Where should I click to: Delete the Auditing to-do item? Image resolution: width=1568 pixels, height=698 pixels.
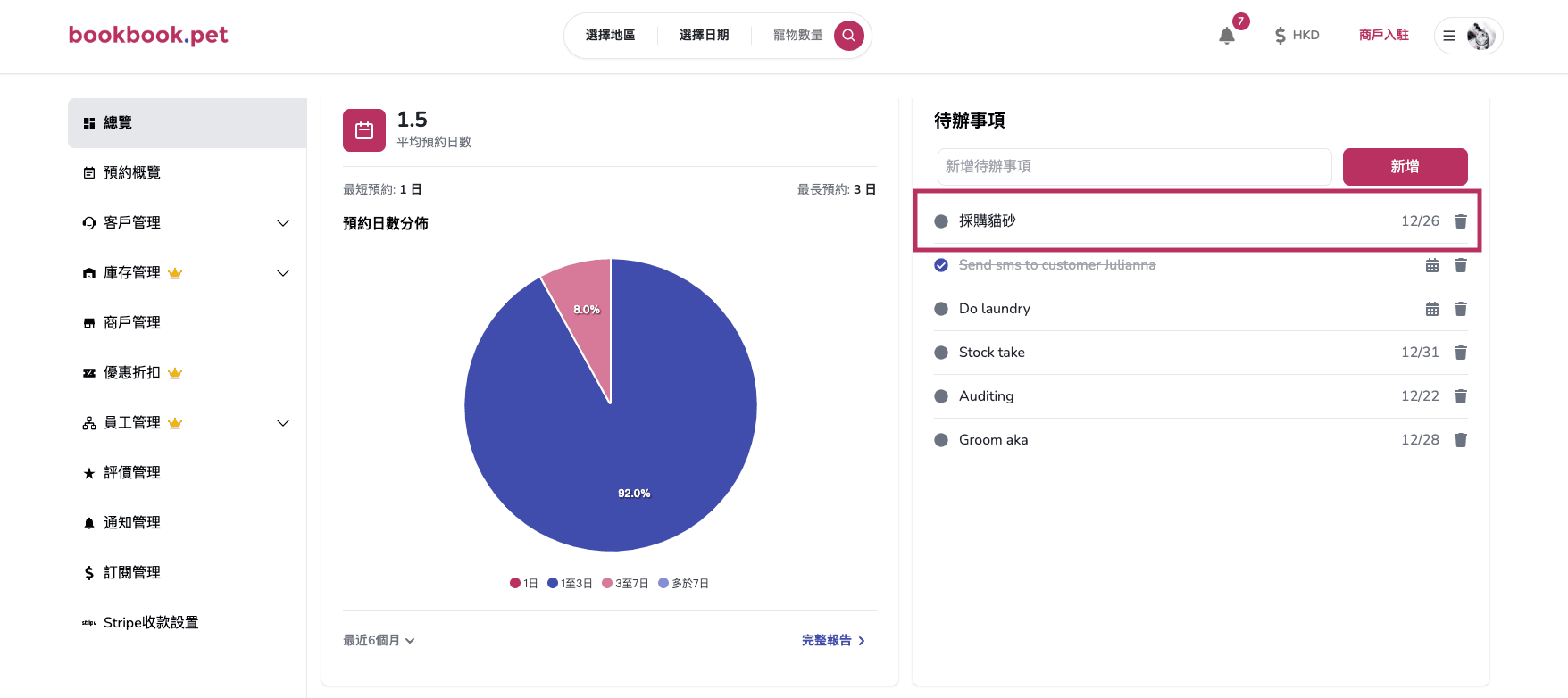click(x=1461, y=396)
